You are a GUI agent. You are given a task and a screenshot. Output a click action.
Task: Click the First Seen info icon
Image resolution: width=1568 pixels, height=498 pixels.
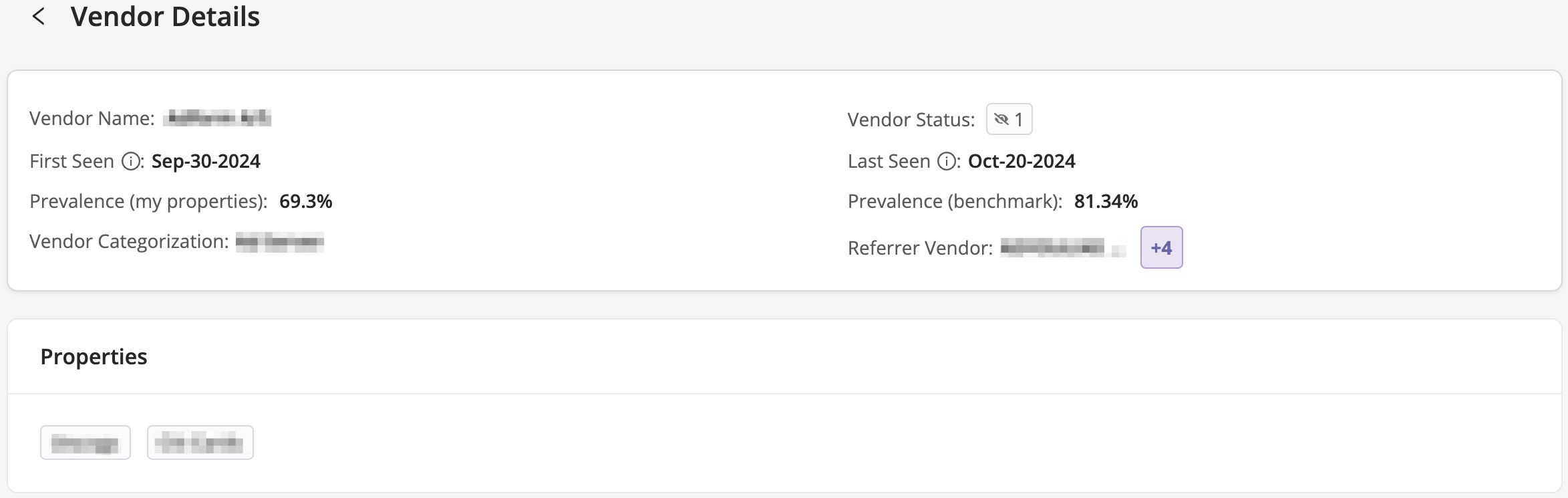(x=131, y=162)
